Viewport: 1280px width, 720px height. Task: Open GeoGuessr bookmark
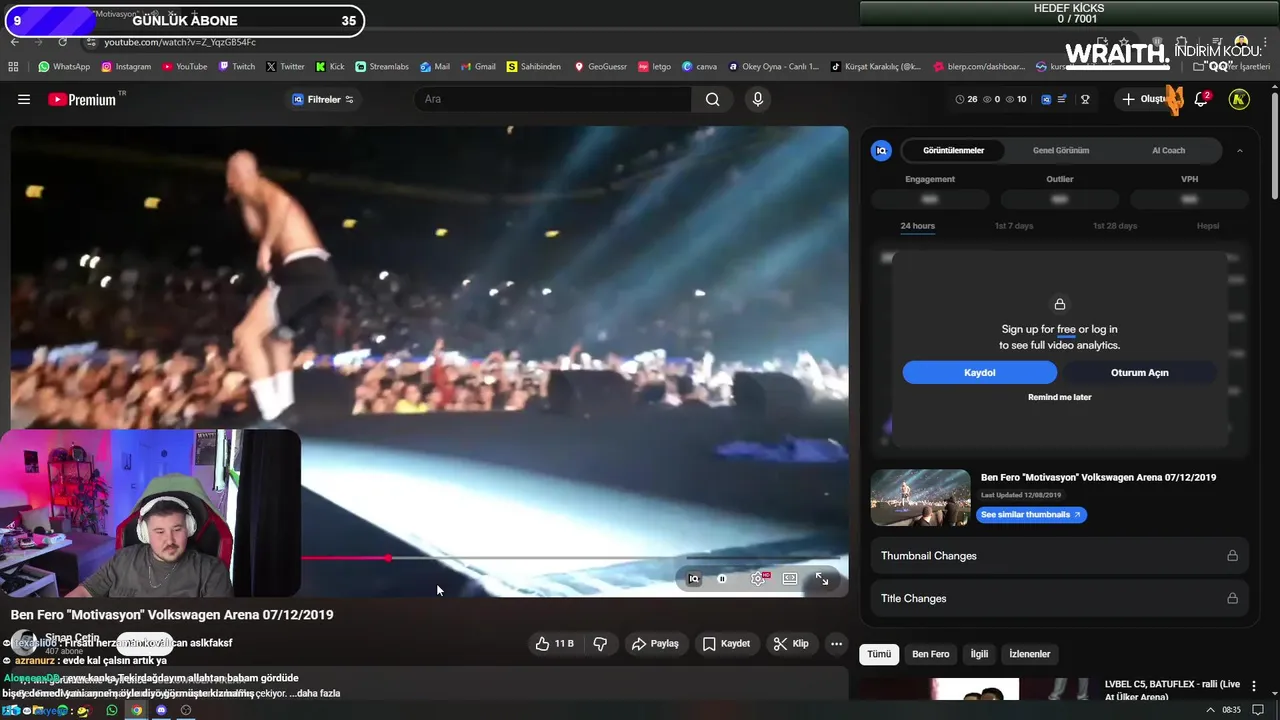(600, 67)
